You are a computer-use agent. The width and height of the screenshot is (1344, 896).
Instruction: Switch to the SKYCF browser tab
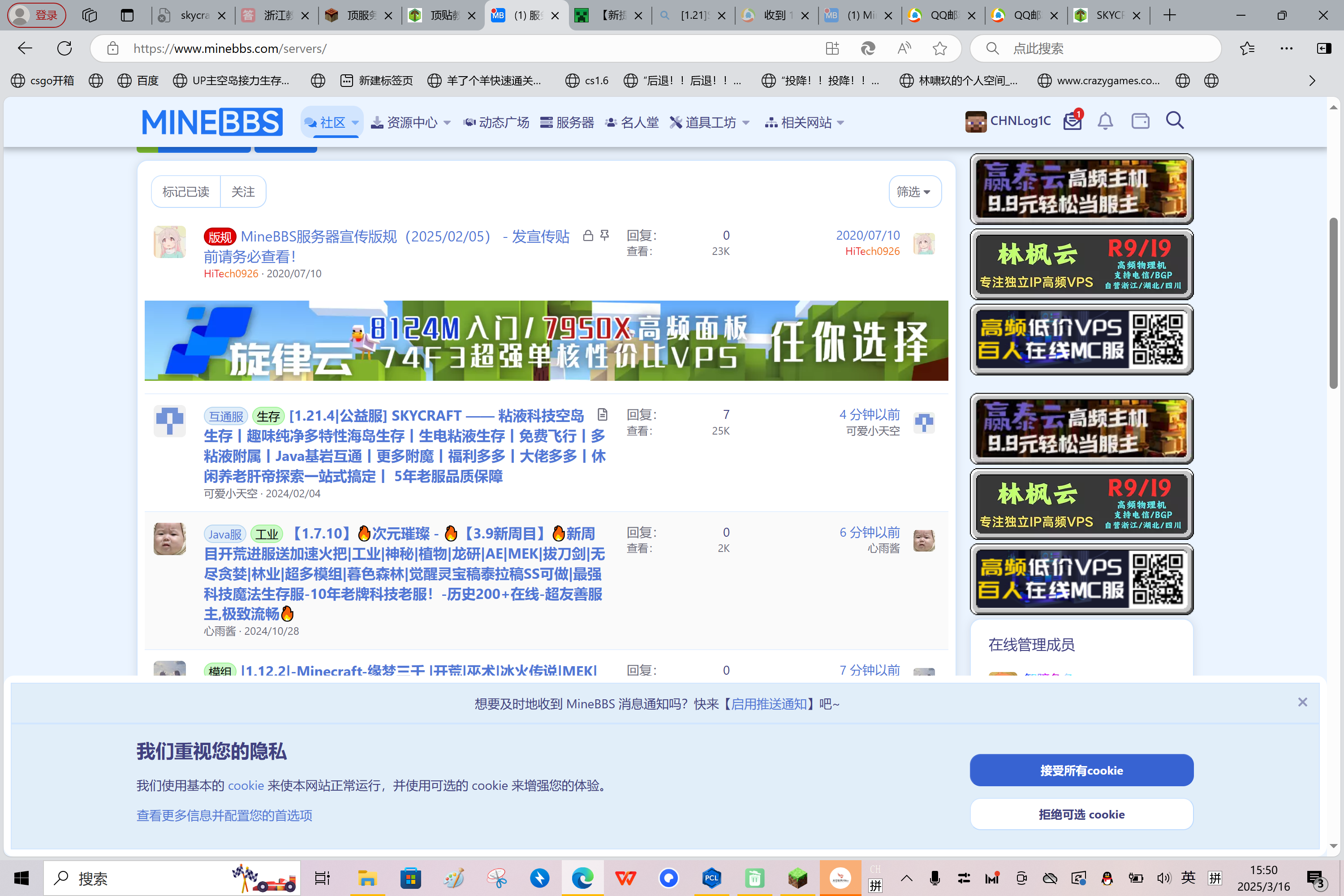1108,15
